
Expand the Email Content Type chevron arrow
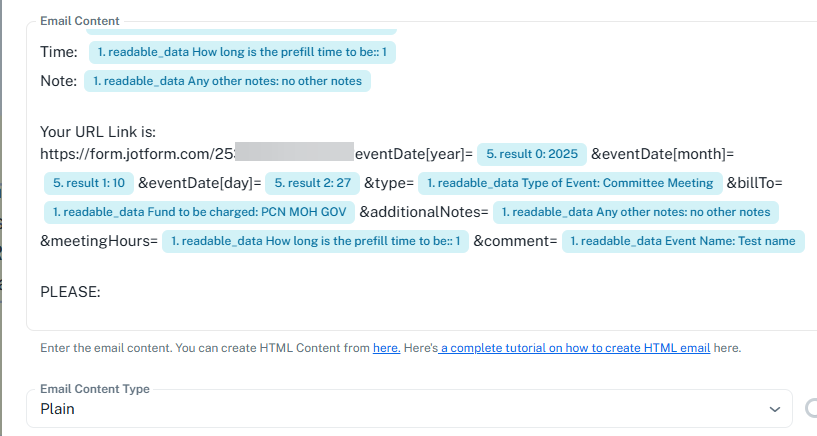click(x=772, y=409)
